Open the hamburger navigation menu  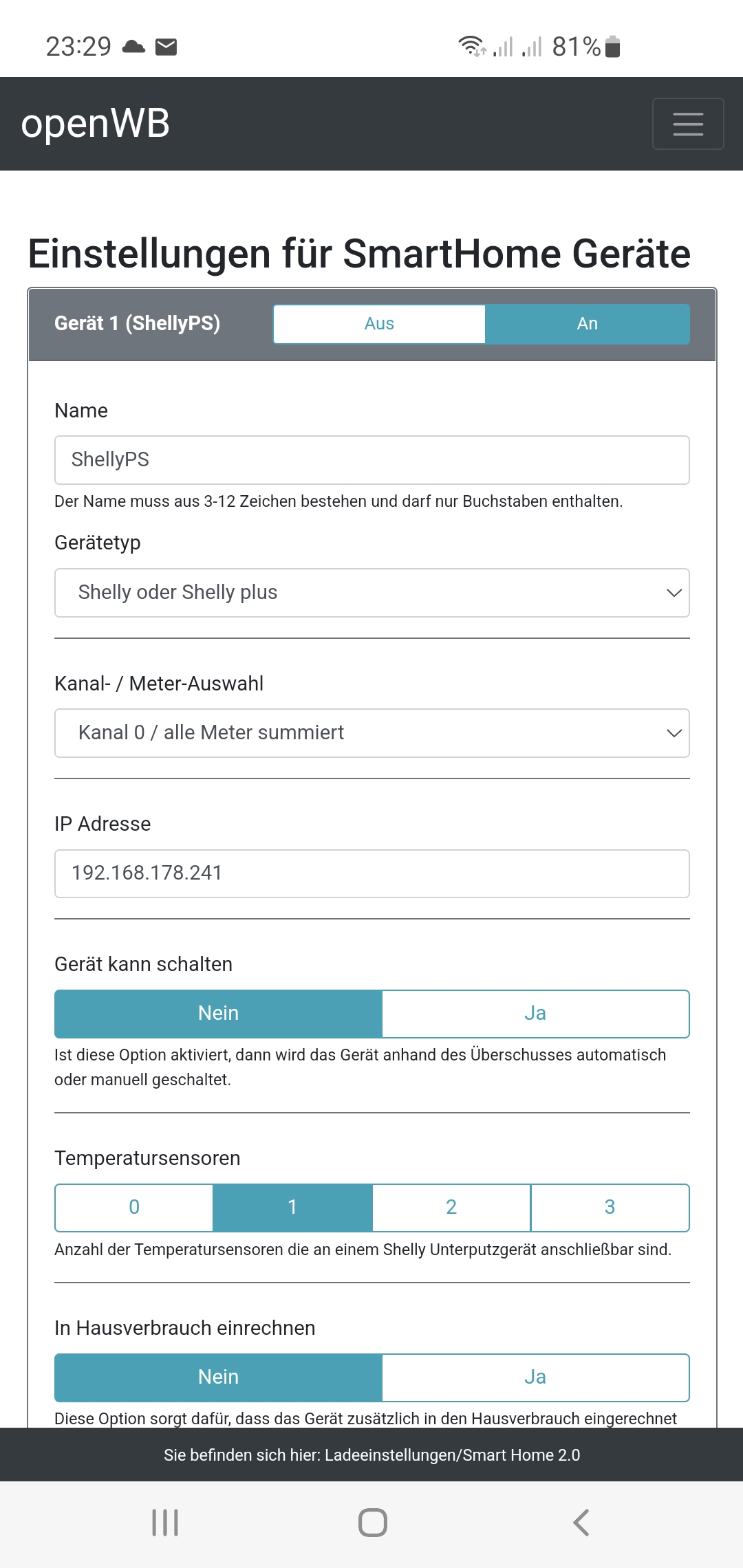coord(687,124)
